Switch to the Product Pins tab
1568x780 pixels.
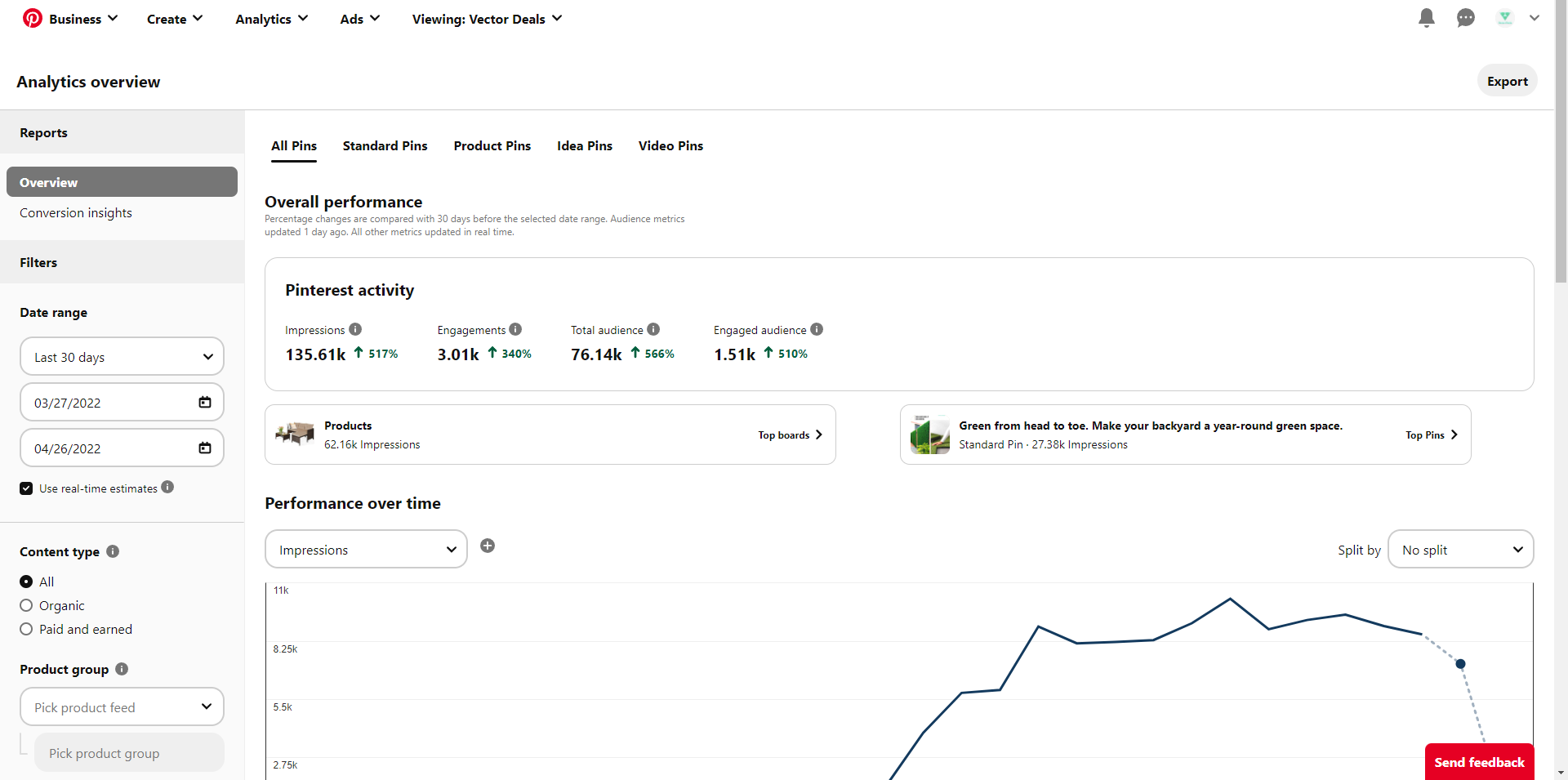pyautogui.click(x=492, y=146)
